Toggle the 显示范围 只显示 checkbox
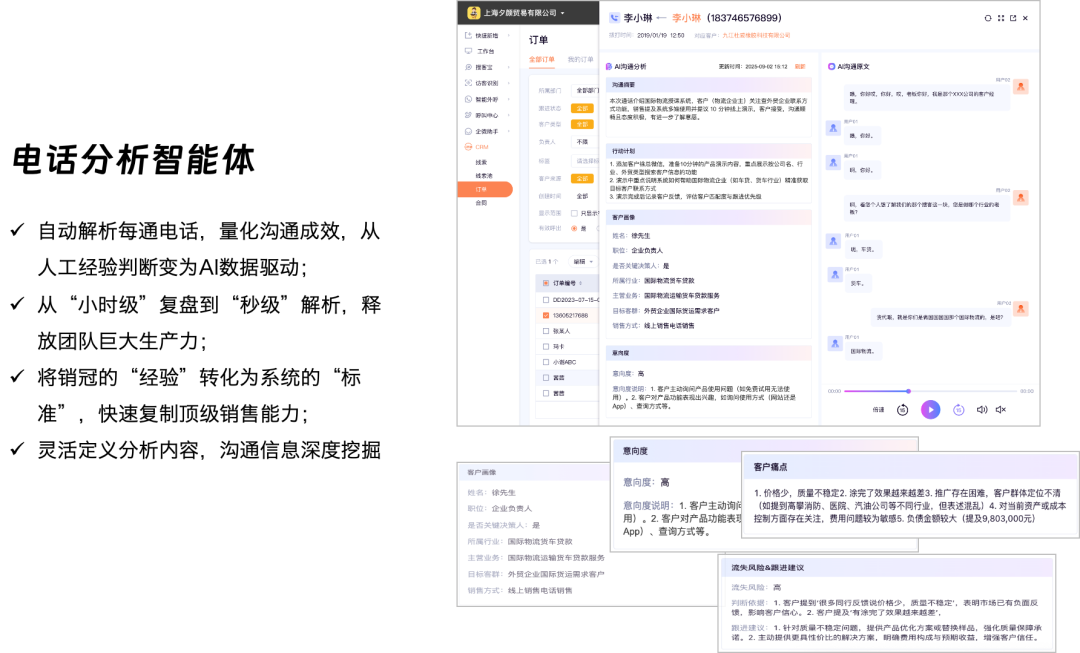Screen dimensions: 1080x653 tap(574, 213)
